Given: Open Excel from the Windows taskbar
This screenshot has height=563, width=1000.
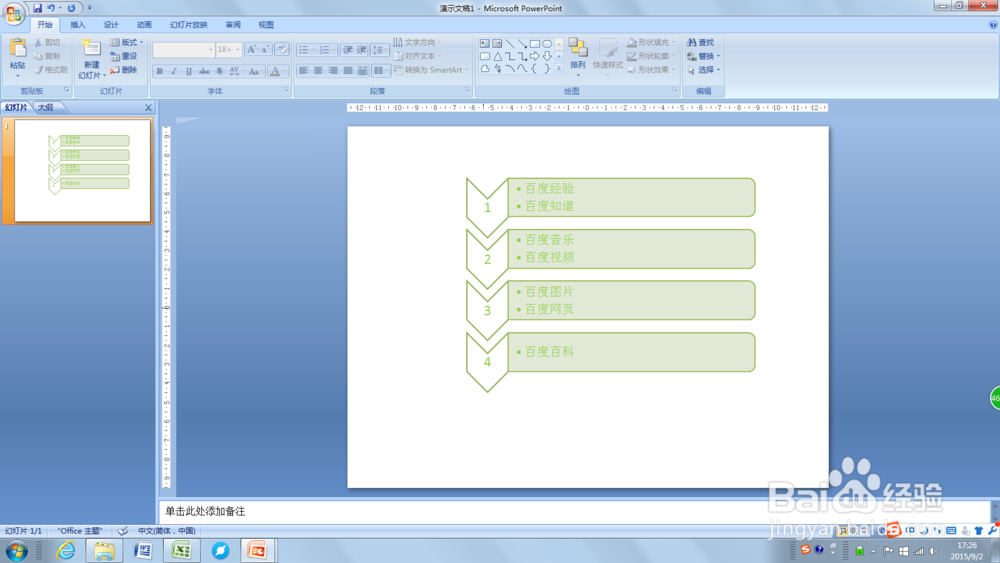Looking at the screenshot, I should pyautogui.click(x=181, y=550).
